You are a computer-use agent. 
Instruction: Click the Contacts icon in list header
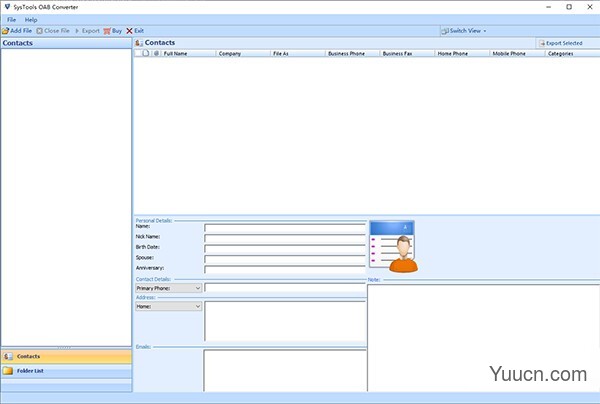139,43
